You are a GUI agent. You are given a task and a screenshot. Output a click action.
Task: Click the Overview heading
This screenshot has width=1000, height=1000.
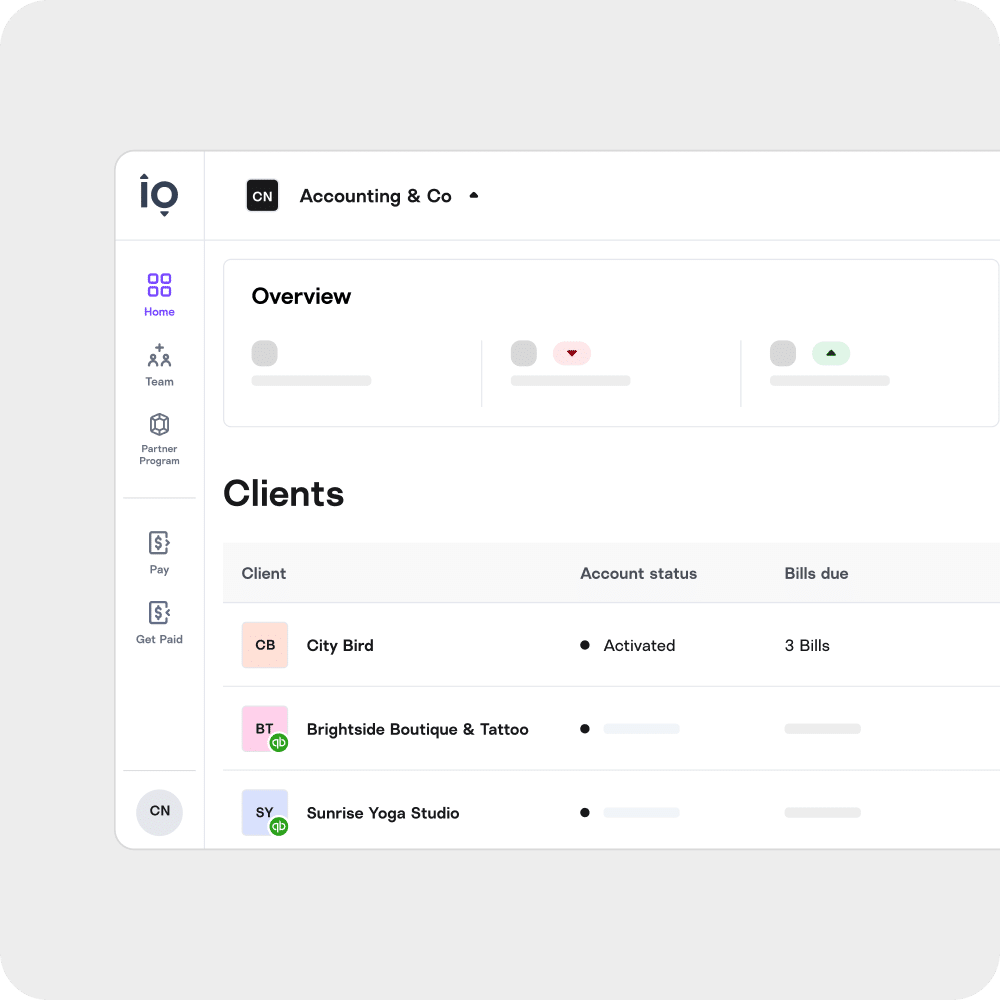pos(301,296)
